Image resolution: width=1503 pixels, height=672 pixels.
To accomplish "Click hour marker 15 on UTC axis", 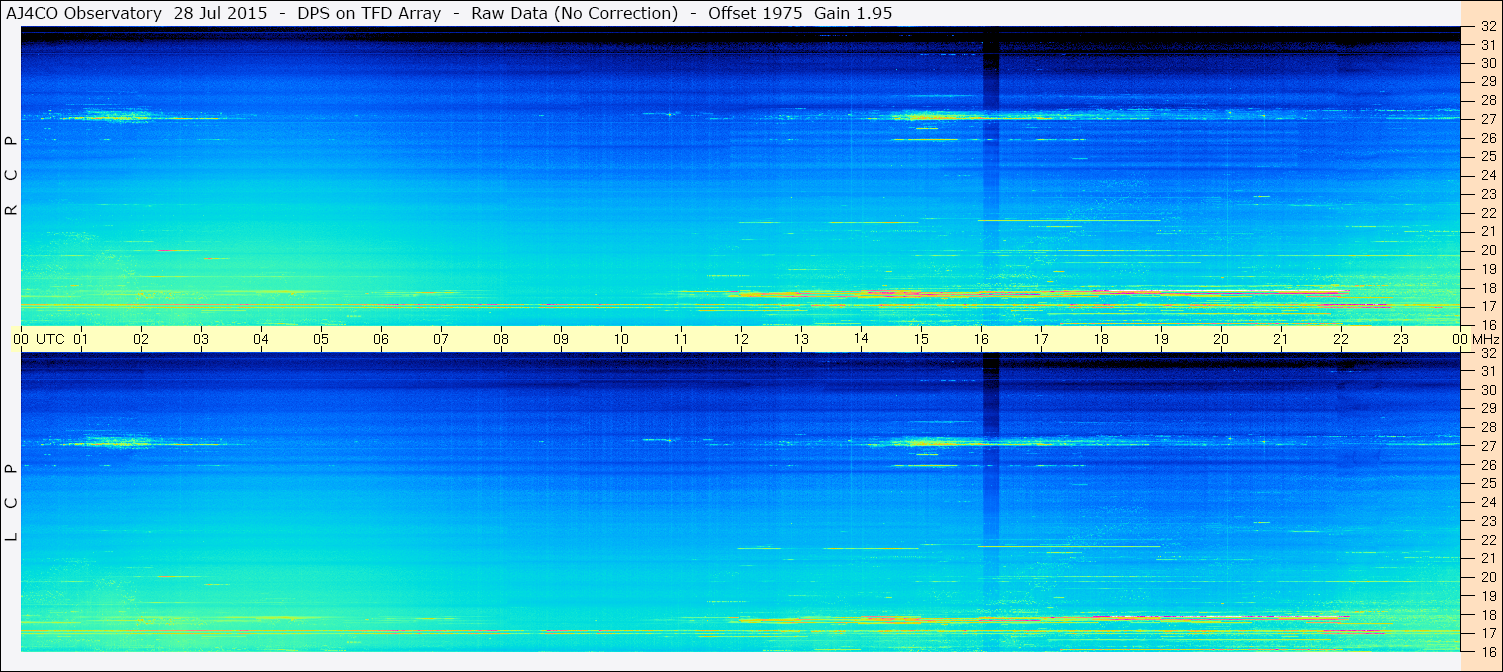I will 921,339.
